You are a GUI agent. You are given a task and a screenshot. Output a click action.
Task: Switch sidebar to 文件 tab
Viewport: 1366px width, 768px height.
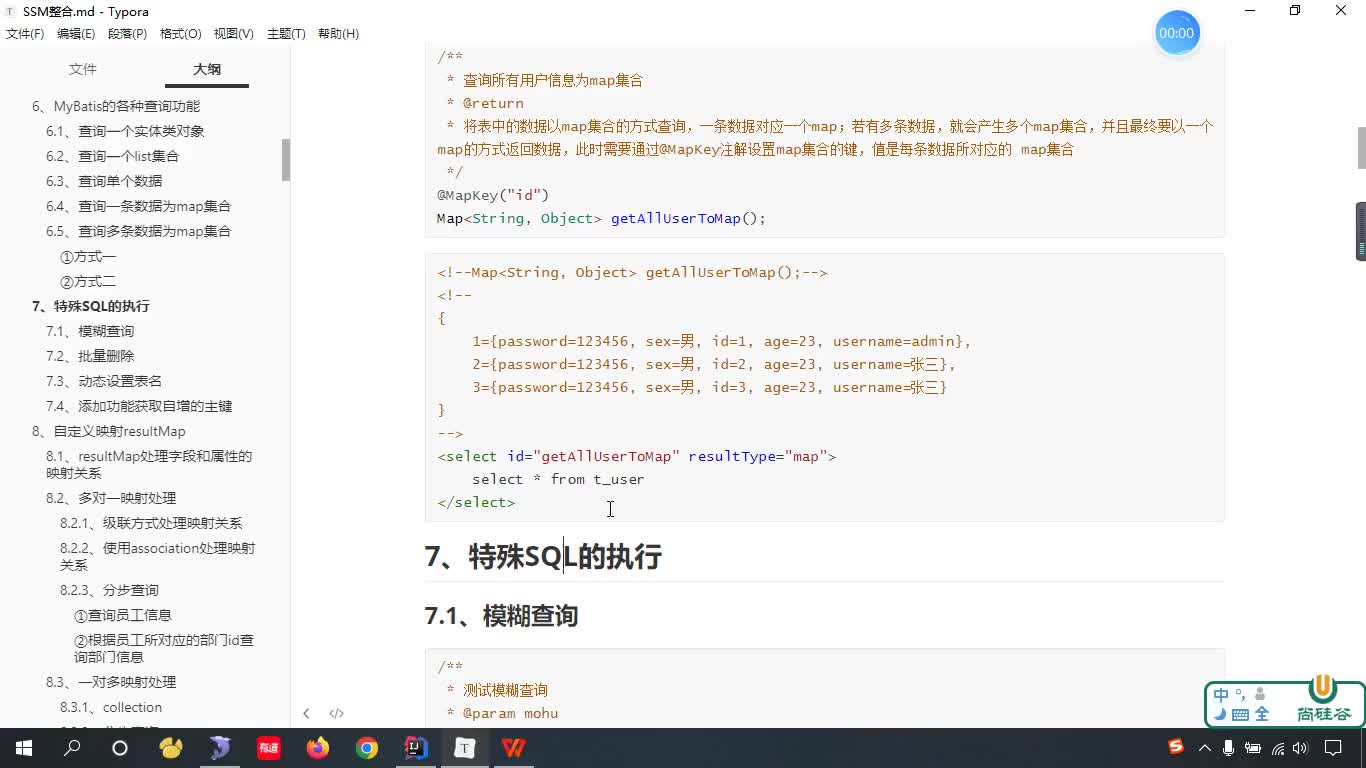click(83, 69)
